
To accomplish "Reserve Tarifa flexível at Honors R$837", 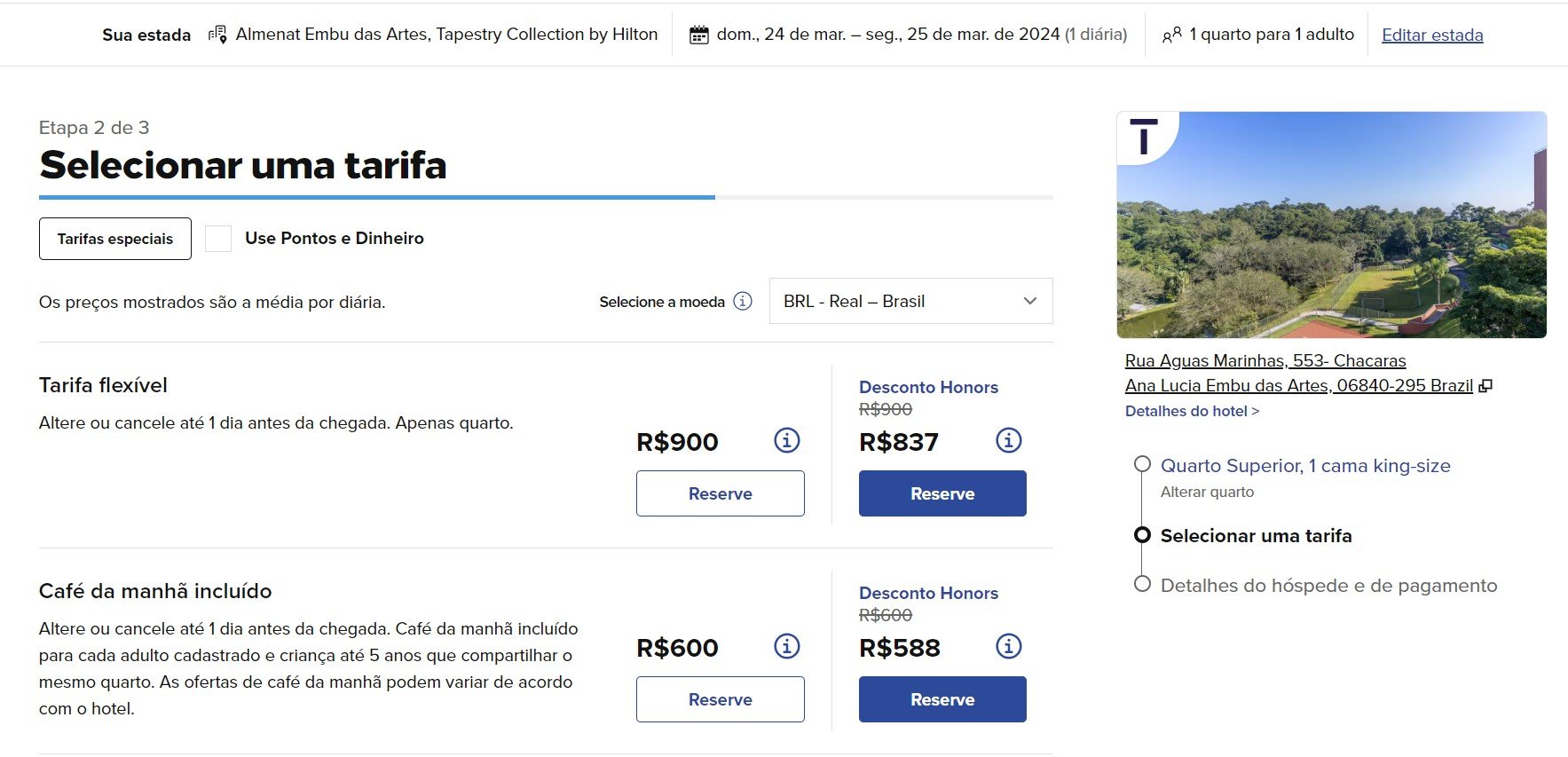I will point(942,493).
